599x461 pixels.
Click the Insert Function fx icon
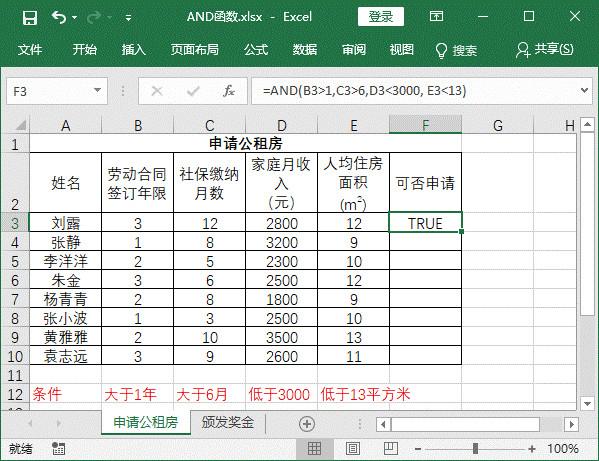pyautogui.click(x=228, y=91)
